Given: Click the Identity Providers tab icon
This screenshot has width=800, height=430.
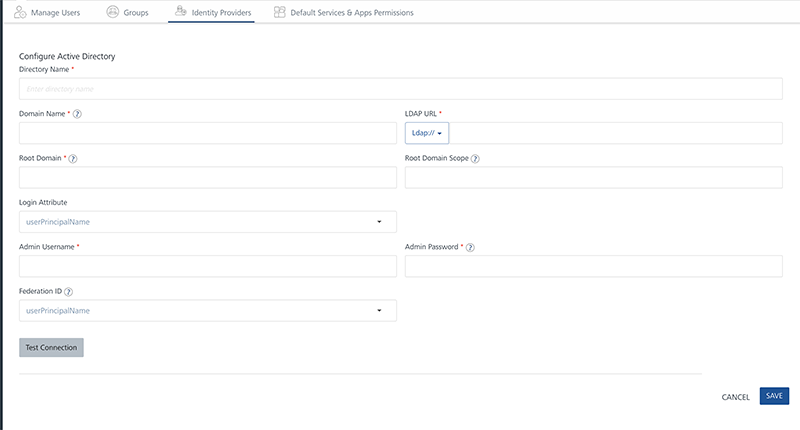Looking at the screenshot, I should pyautogui.click(x=179, y=12).
